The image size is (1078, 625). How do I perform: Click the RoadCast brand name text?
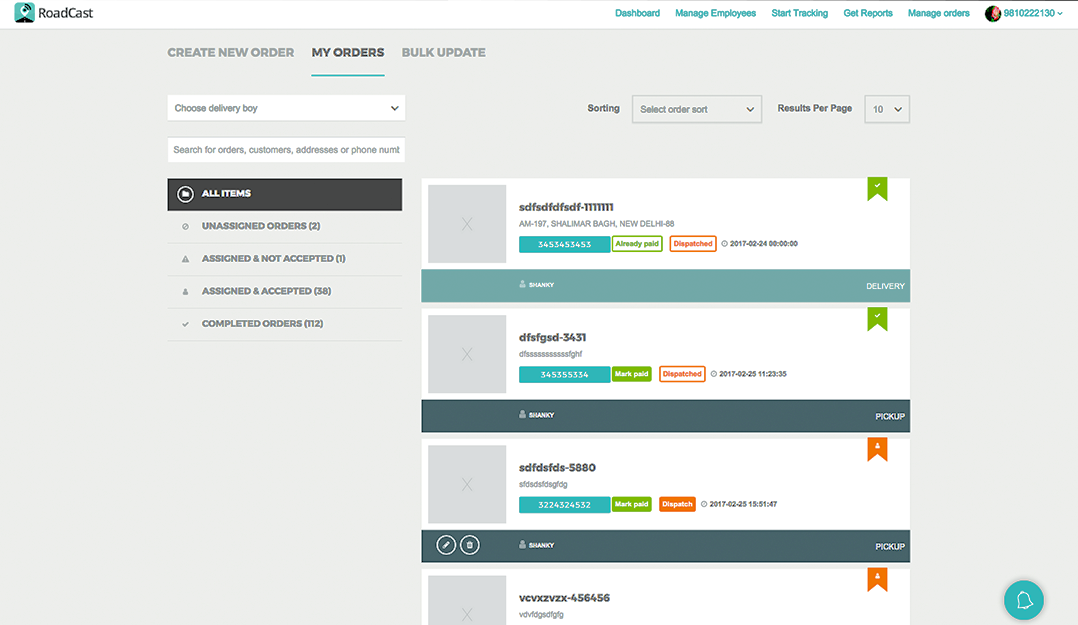pos(65,13)
